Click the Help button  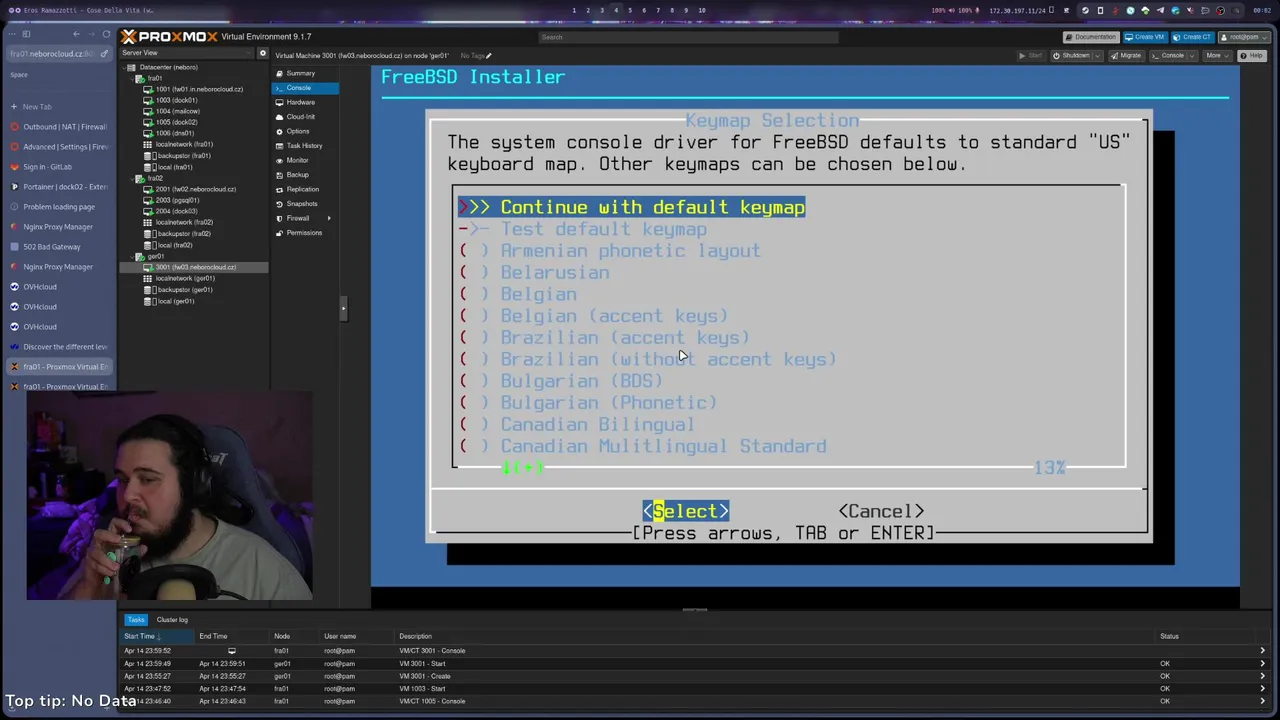click(x=1253, y=56)
